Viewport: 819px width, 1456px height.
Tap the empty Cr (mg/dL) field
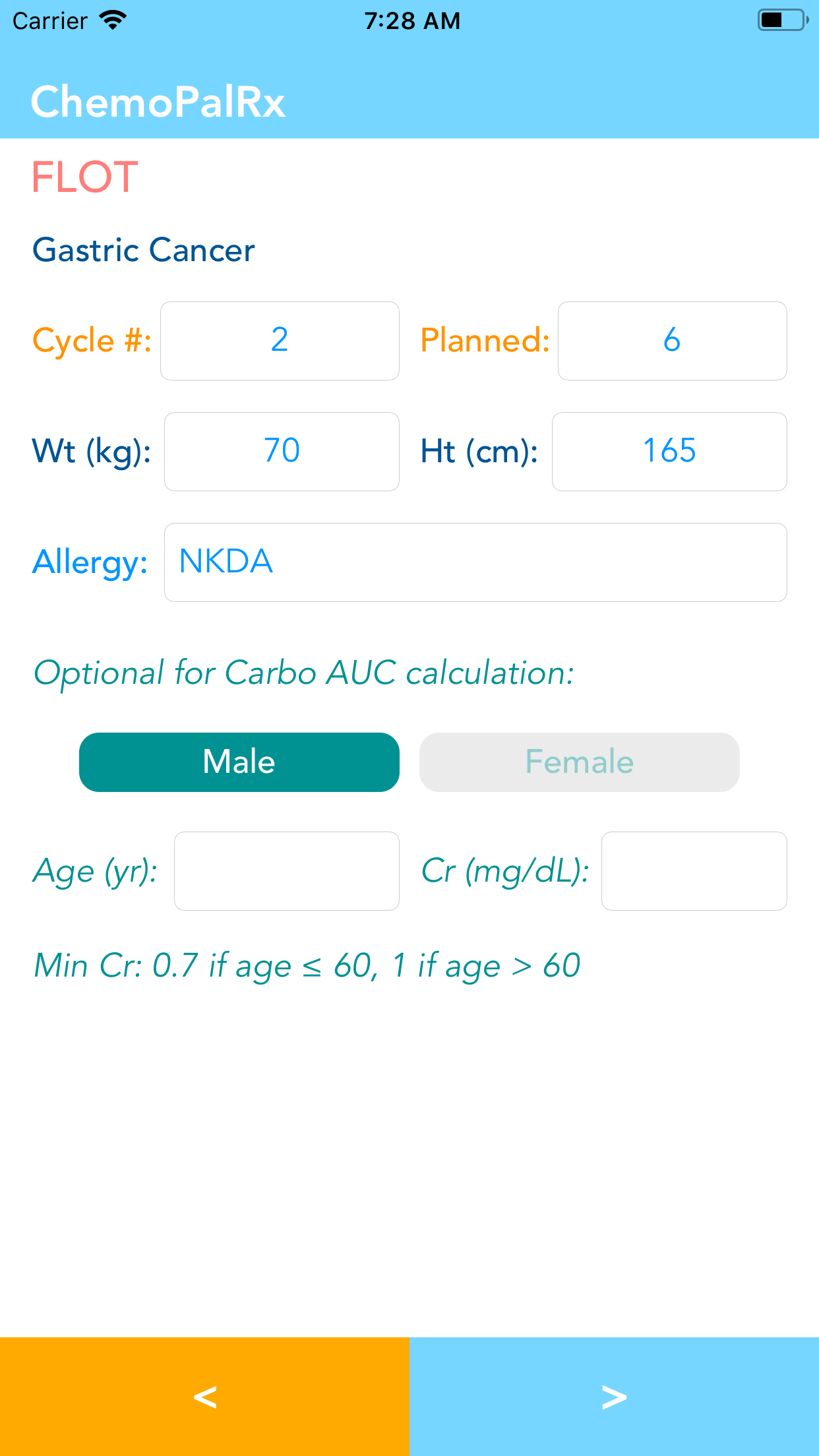pyautogui.click(x=694, y=871)
